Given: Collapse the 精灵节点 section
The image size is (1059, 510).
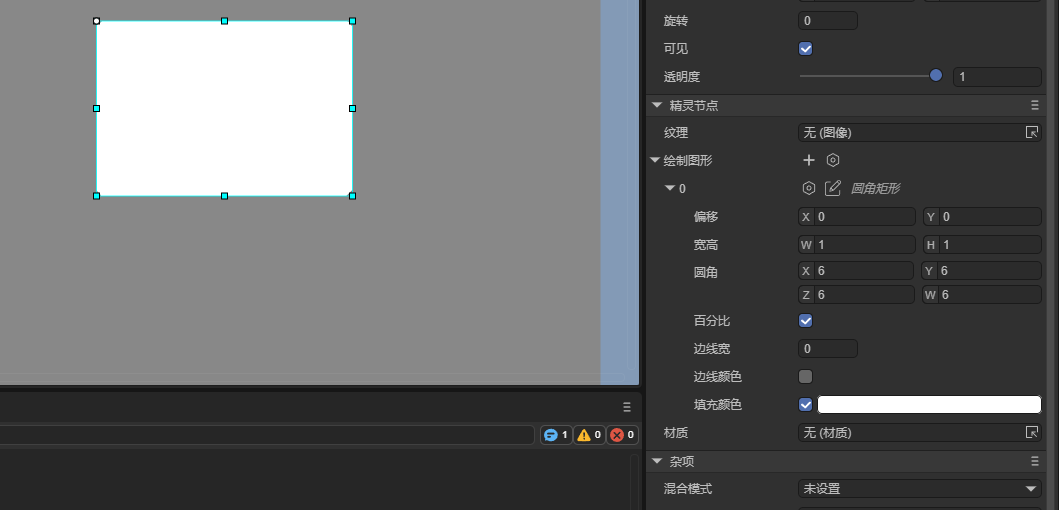Looking at the screenshot, I should [x=657, y=105].
